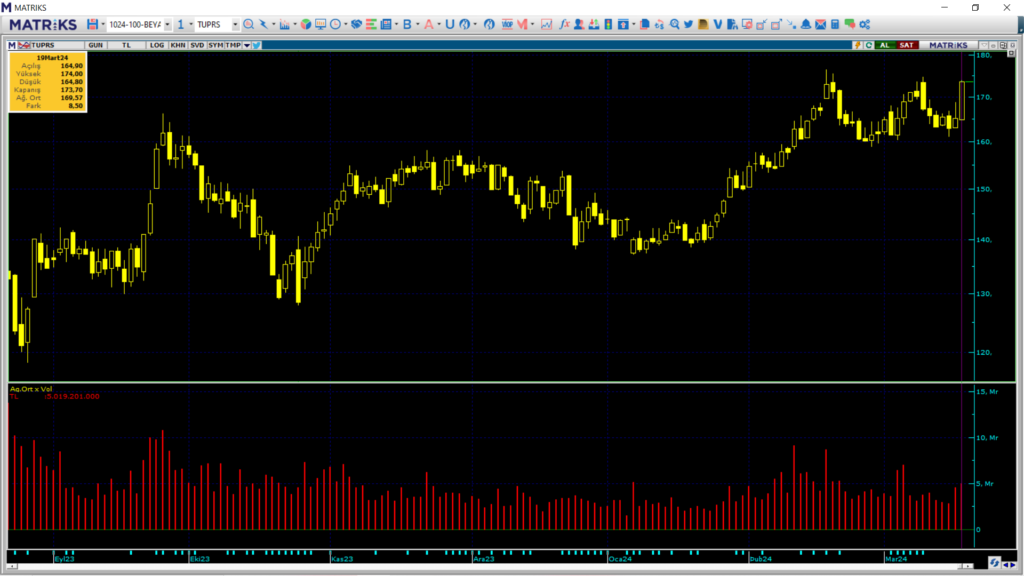1024x576 pixels.
Task: Click the TUPRS symbol label in the chart header
Action: 43,45
